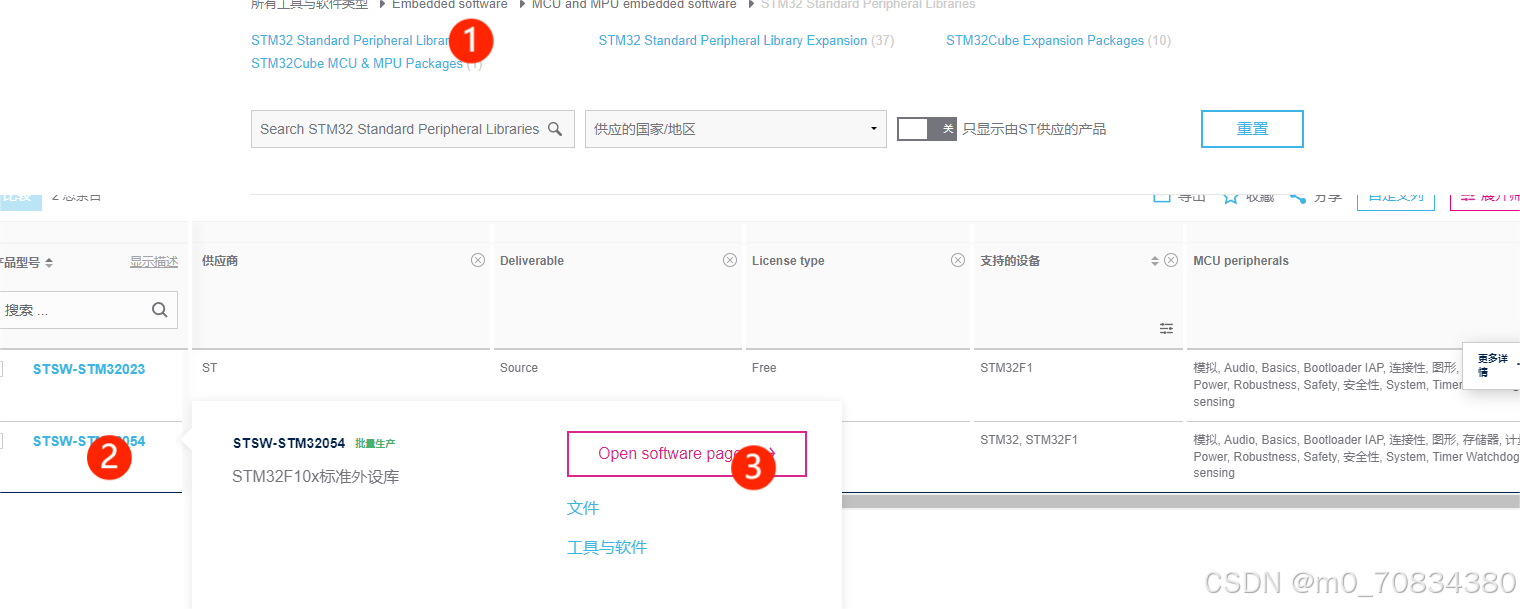Click the 供应商 column header
The image size is (1520, 609).
pyautogui.click(x=220, y=261)
